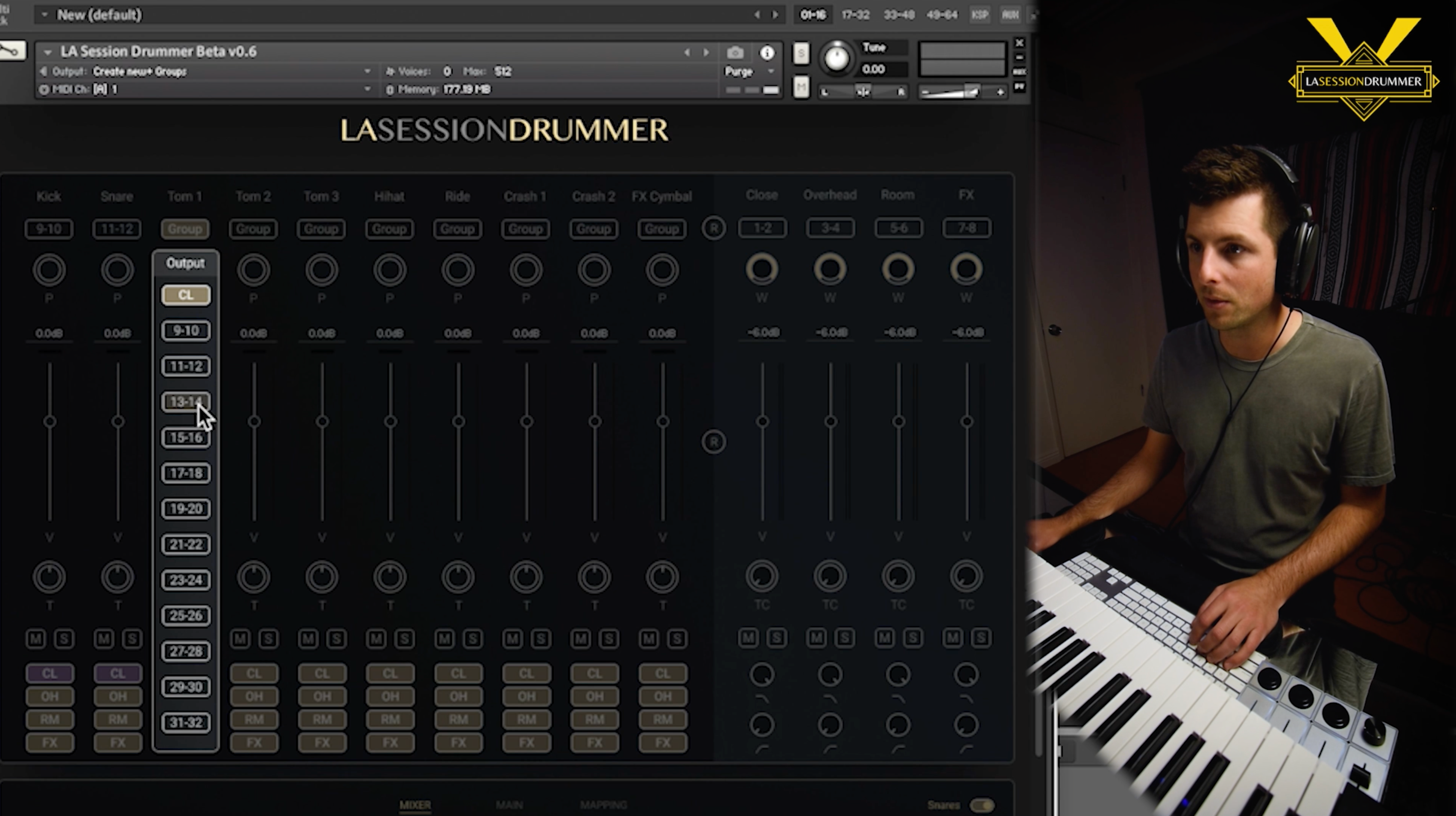
Task: Click the AUX button
Action: [1010, 15]
